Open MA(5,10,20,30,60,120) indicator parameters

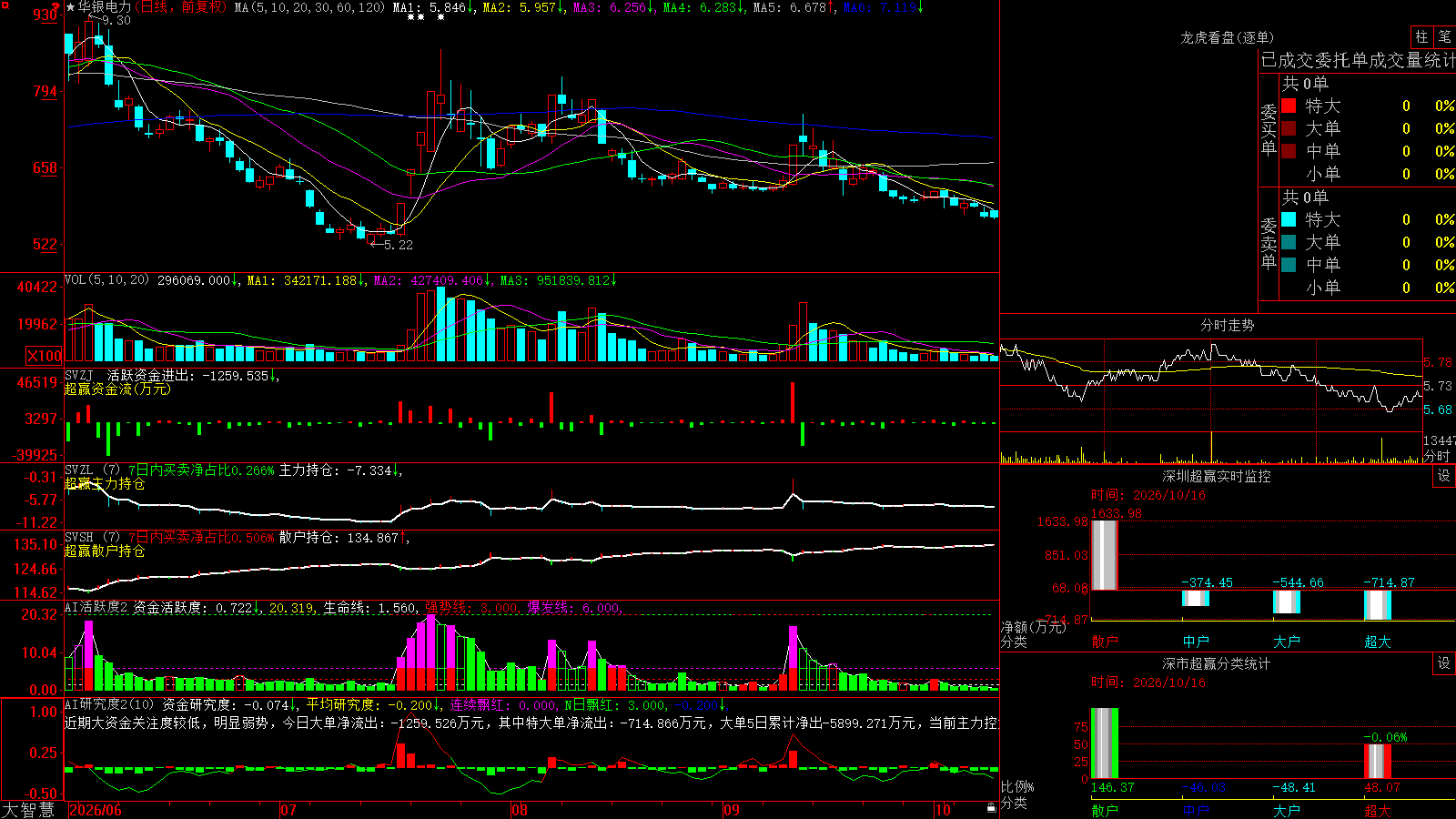(x=309, y=7)
